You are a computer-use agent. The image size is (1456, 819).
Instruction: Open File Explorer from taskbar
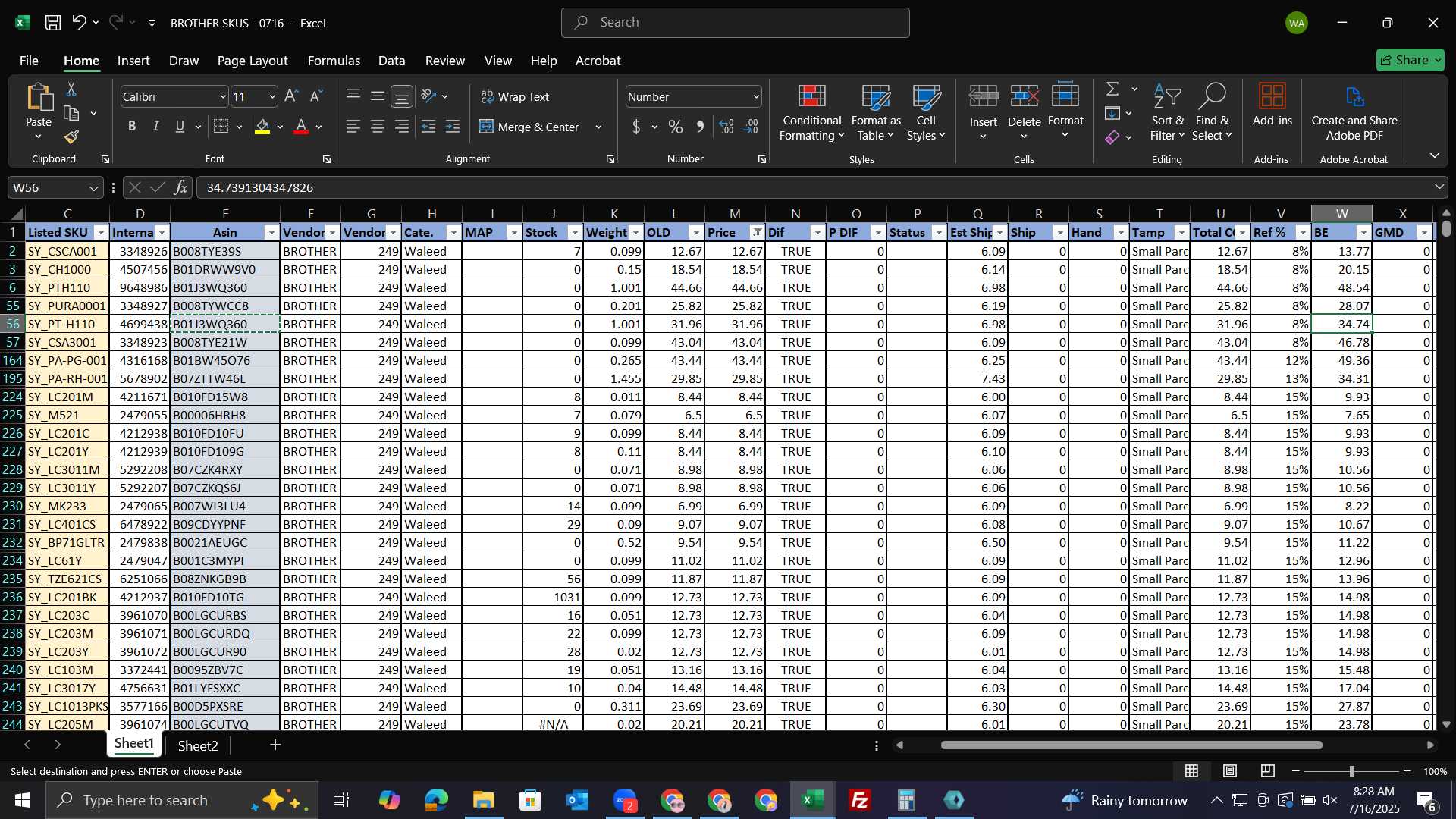click(483, 800)
